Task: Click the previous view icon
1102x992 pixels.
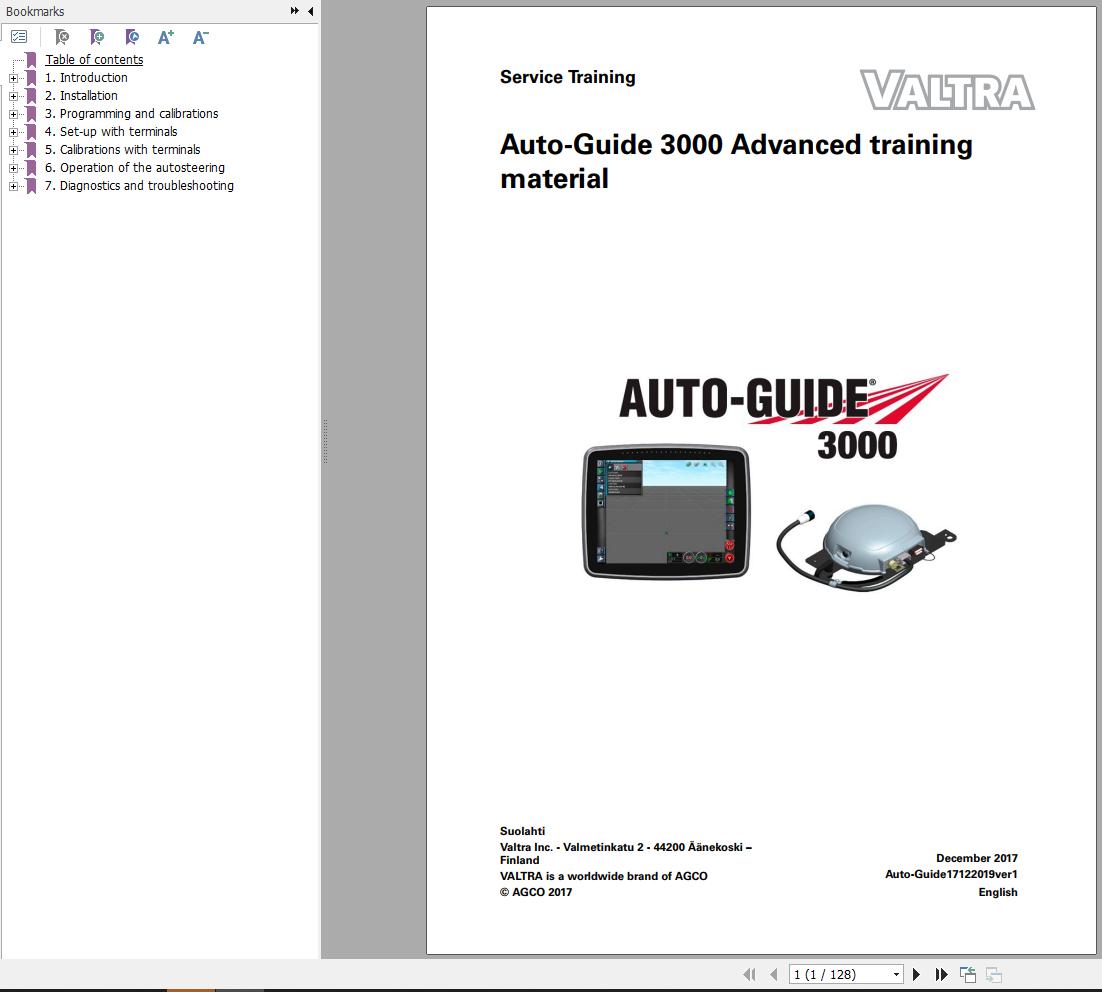Action: 968,974
